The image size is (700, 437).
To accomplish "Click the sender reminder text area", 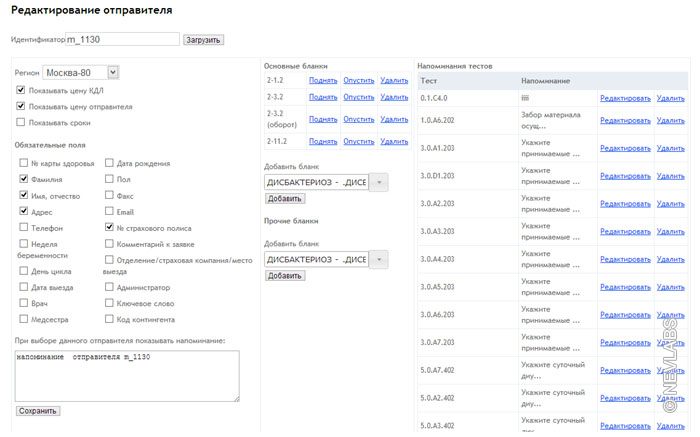I will [127, 375].
